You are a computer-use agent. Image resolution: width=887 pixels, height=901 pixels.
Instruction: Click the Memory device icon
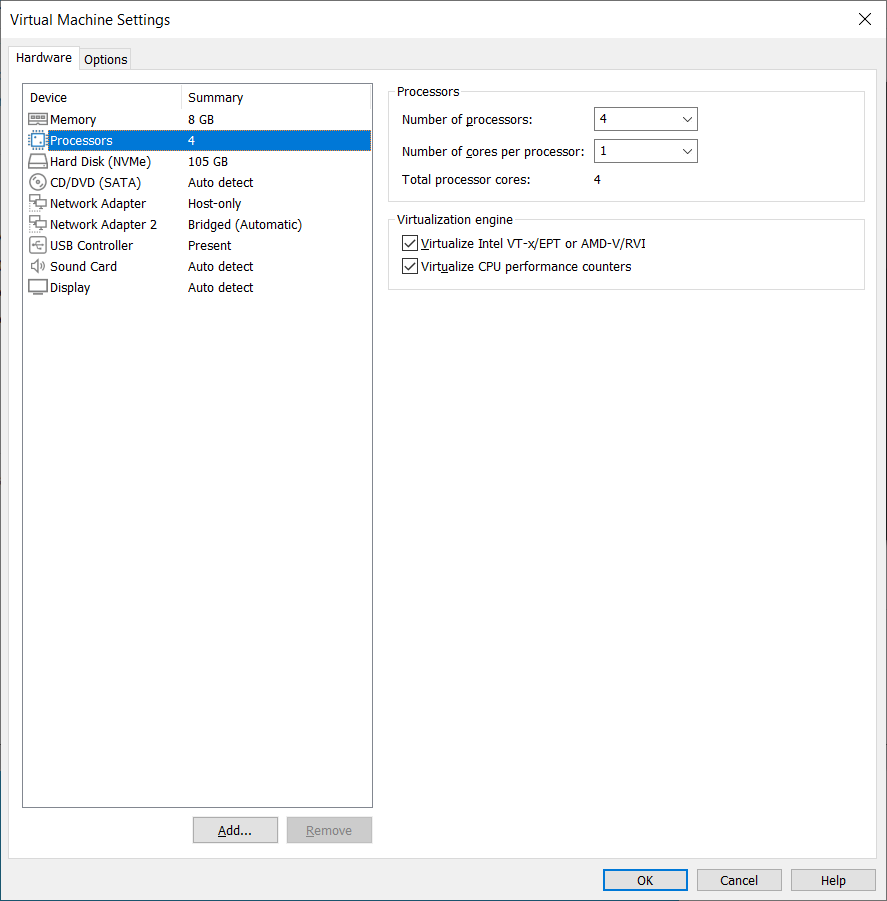click(x=37, y=119)
